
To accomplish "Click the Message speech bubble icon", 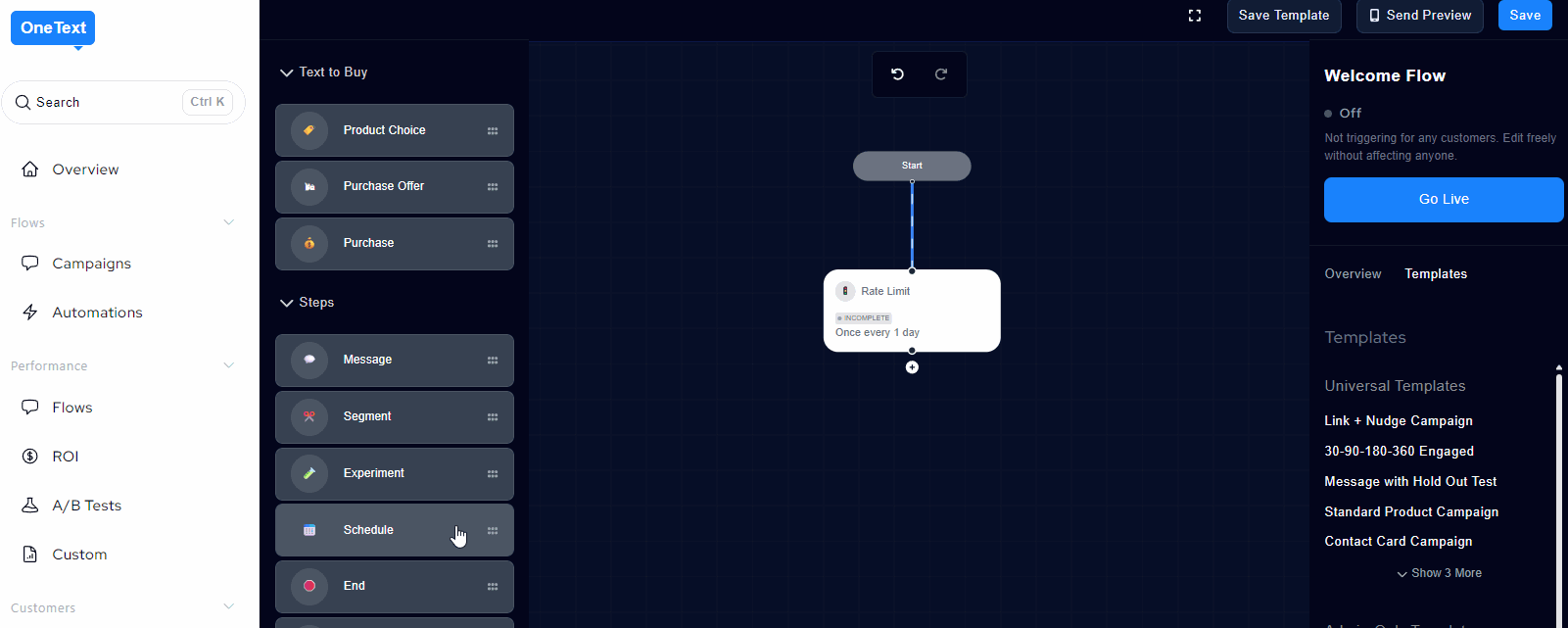I will pyautogui.click(x=309, y=361).
